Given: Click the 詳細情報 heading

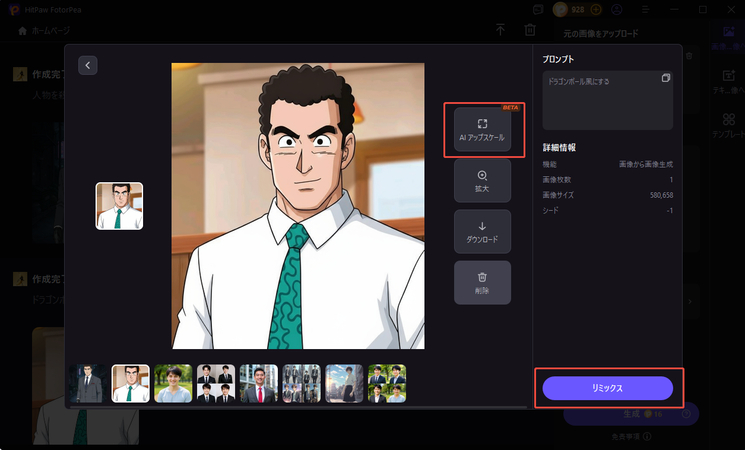Looking at the screenshot, I should [x=559, y=148].
